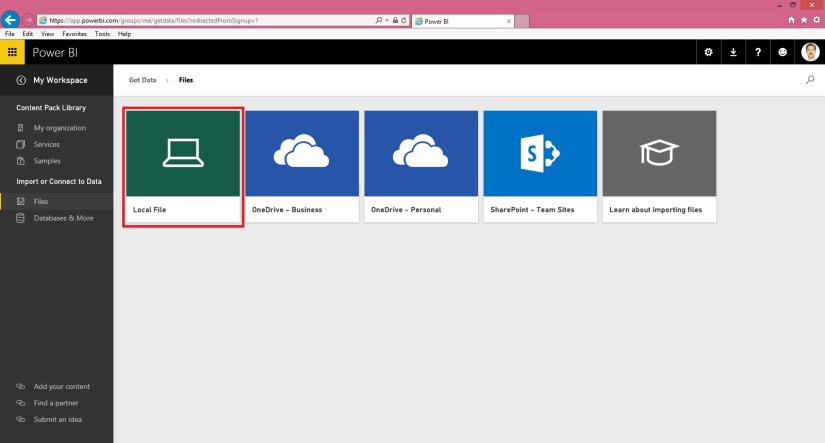Click Find a partner link
This screenshot has height=443, width=825.
click(56, 403)
